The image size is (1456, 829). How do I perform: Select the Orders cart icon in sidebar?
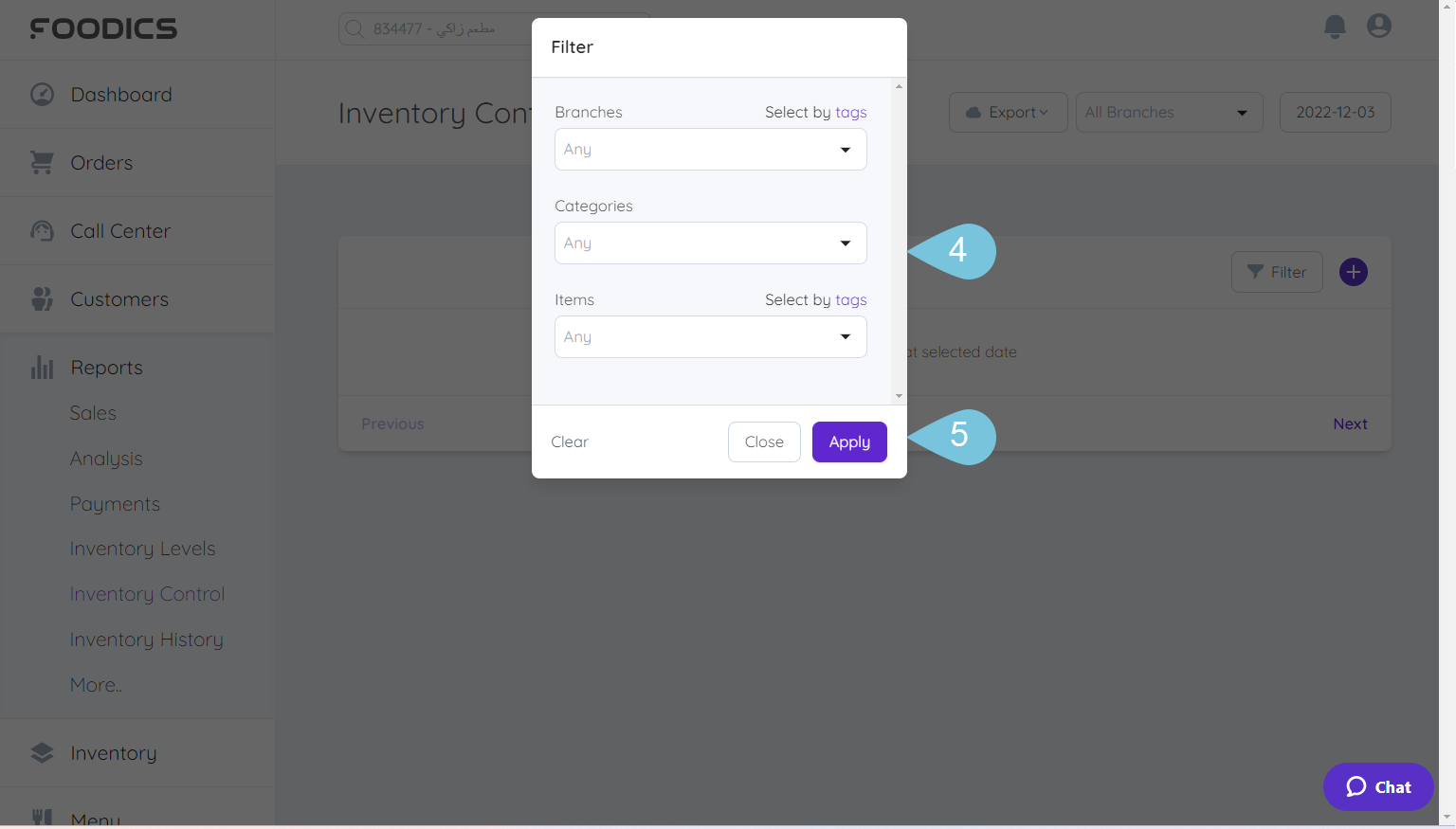42,162
